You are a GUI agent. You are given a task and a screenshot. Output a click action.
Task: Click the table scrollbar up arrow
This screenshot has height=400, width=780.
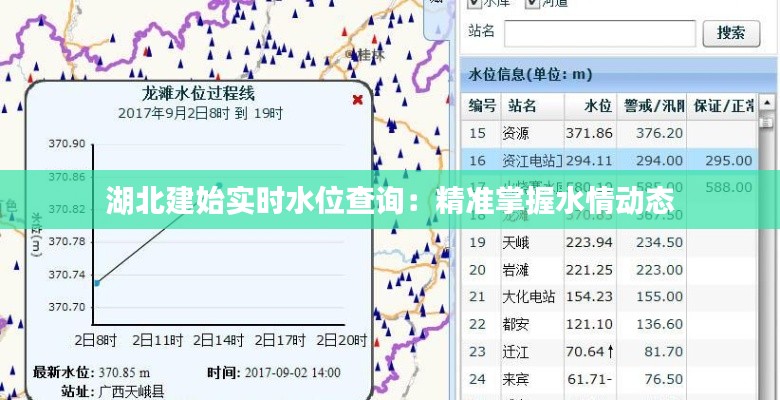click(x=767, y=102)
